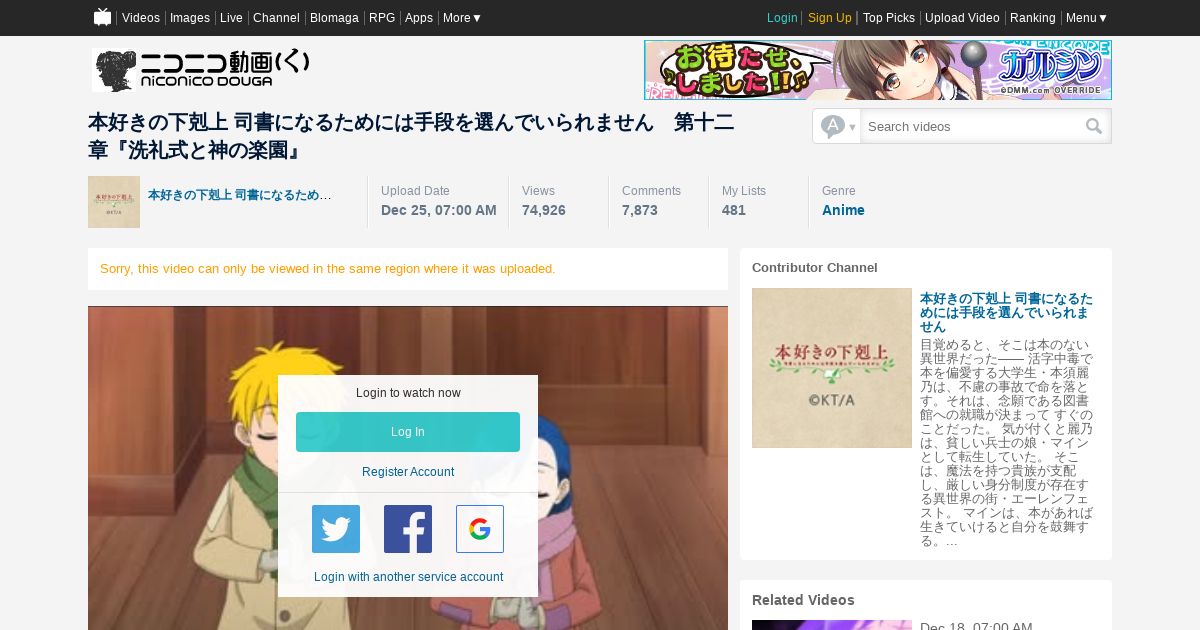Click the Sign Up link
1200x630 pixels.
[x=830, y=18]
